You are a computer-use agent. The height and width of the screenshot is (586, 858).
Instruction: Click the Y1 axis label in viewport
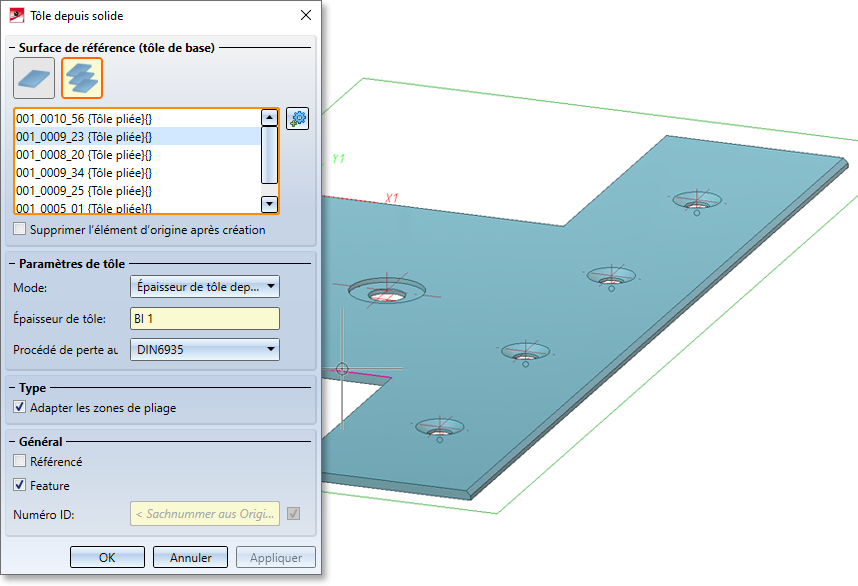point(339,159)
